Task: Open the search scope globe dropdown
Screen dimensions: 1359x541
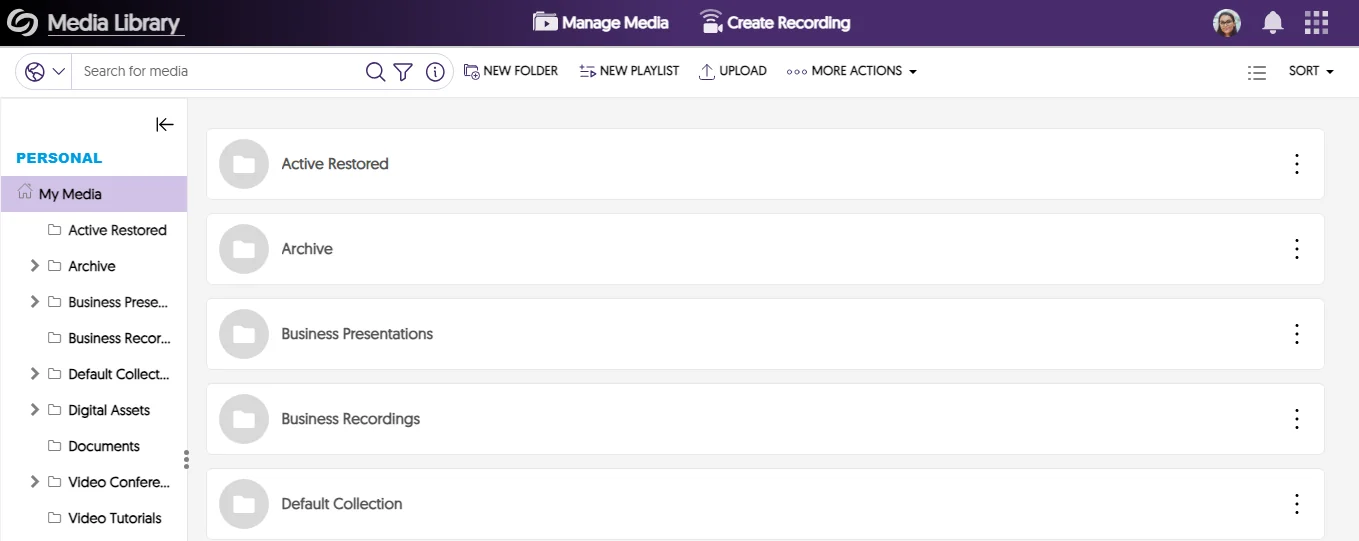Action: (x=44, y=71)
